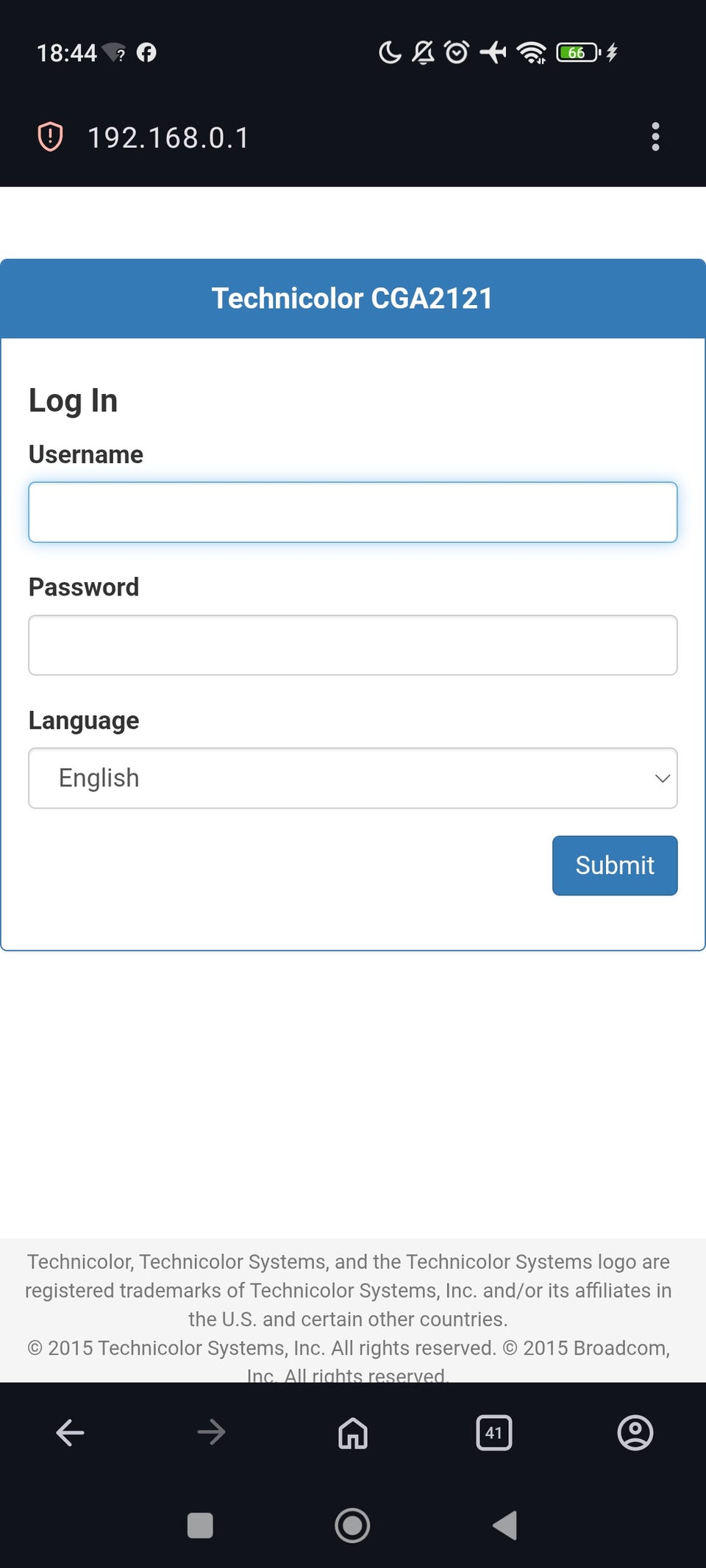The image size is (706, 1568).
Task: Focus the Username input field
Action: (x=353, y=512)
